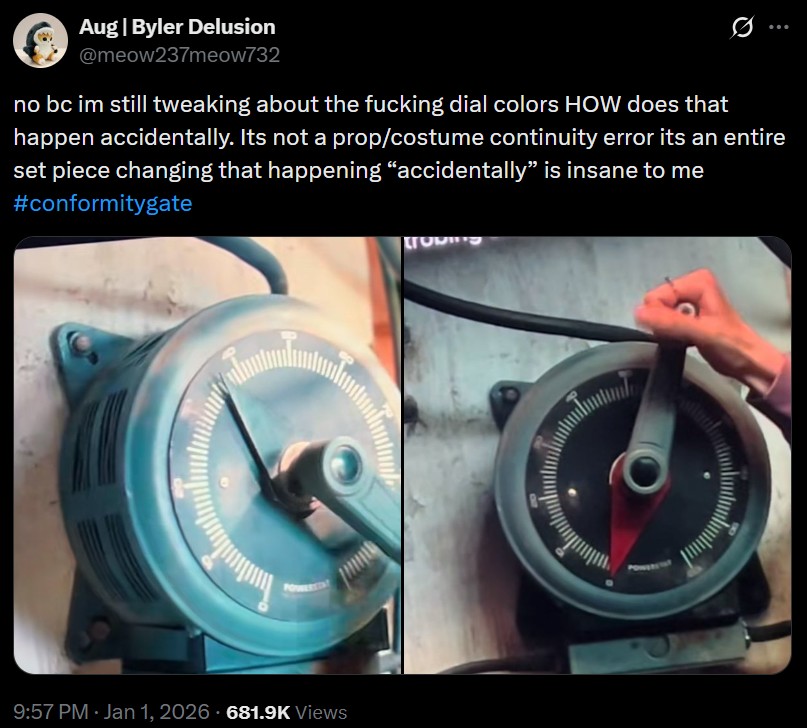
Task: Click the cropped caption text above right image
Action: coord(444,240)
